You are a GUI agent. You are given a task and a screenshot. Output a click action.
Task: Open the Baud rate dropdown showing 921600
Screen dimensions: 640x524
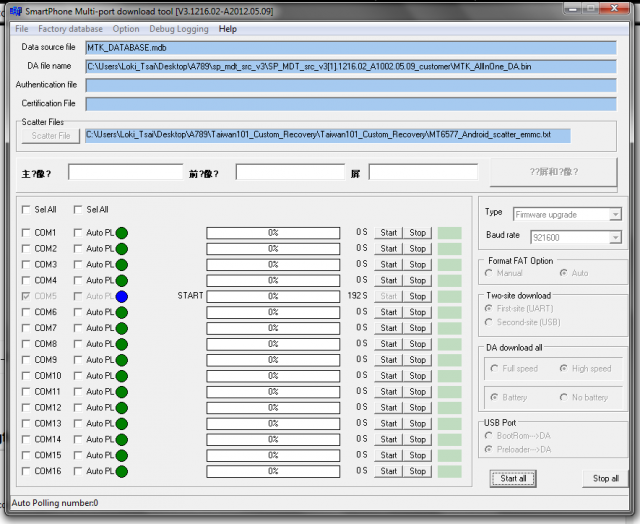[615, 238]
